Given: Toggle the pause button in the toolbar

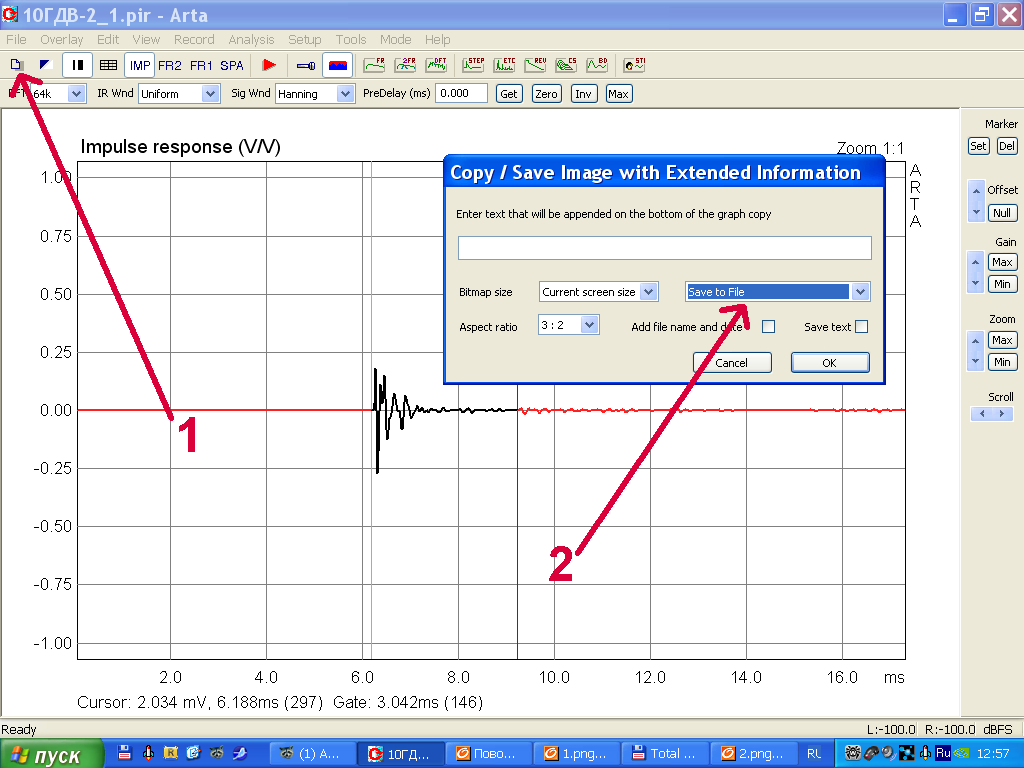Looking at the screenshot, I should click(x=77, y=65).
